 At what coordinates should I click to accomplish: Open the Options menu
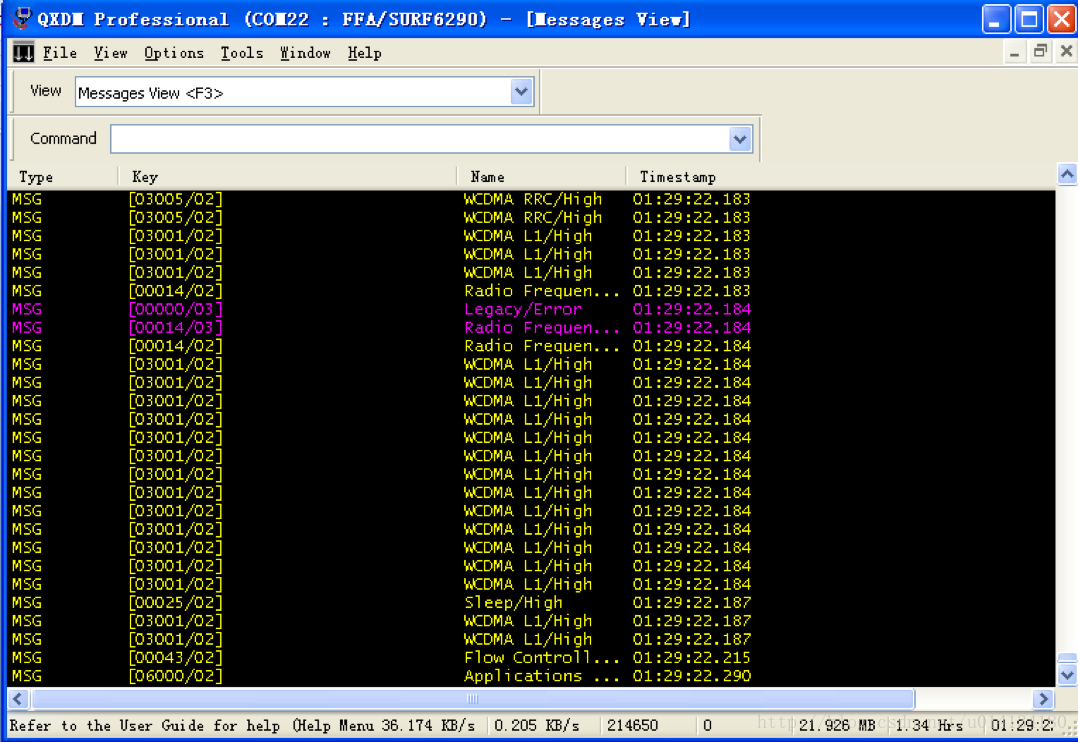click(x=174, y=53)
